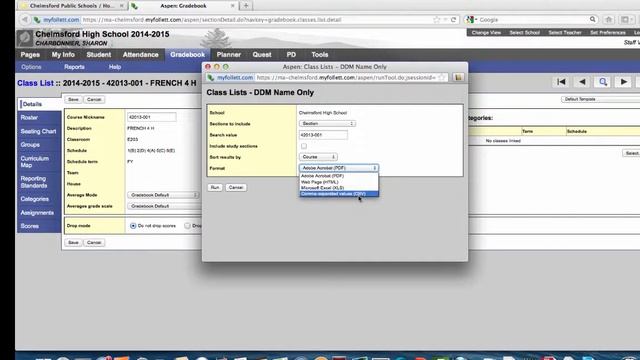Open the Tools tab
This screenshot has height=360, width=640.
coord(320,55)
